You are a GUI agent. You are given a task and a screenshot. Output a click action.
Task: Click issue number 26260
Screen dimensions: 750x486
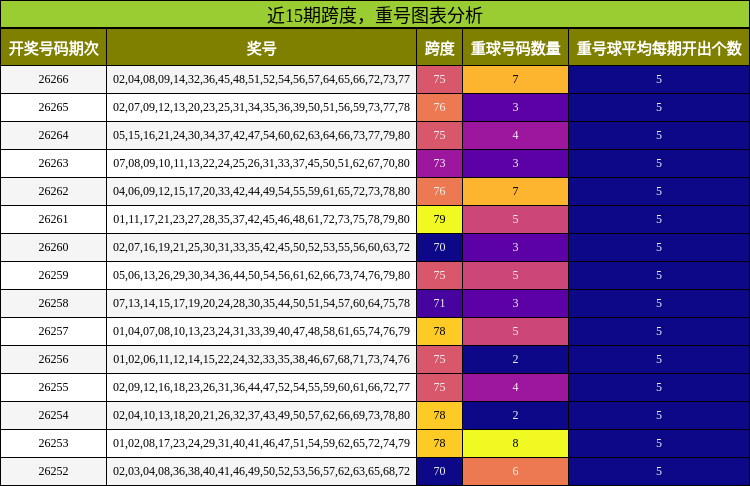pos(54,247)
